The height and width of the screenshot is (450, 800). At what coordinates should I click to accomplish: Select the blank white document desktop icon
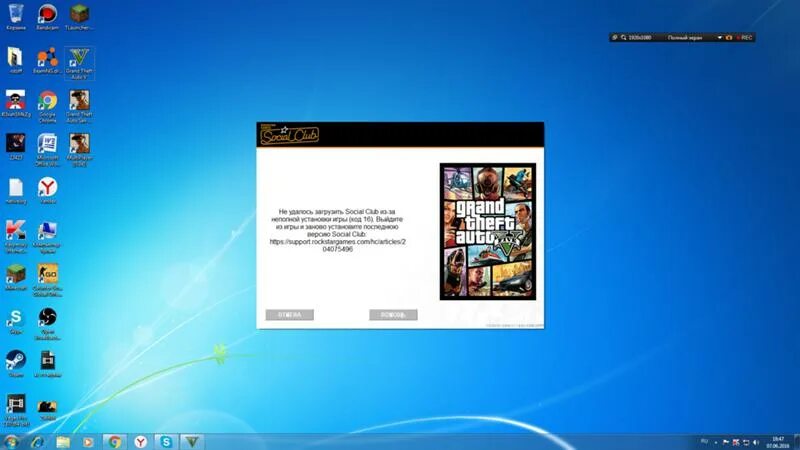[16, 191]
